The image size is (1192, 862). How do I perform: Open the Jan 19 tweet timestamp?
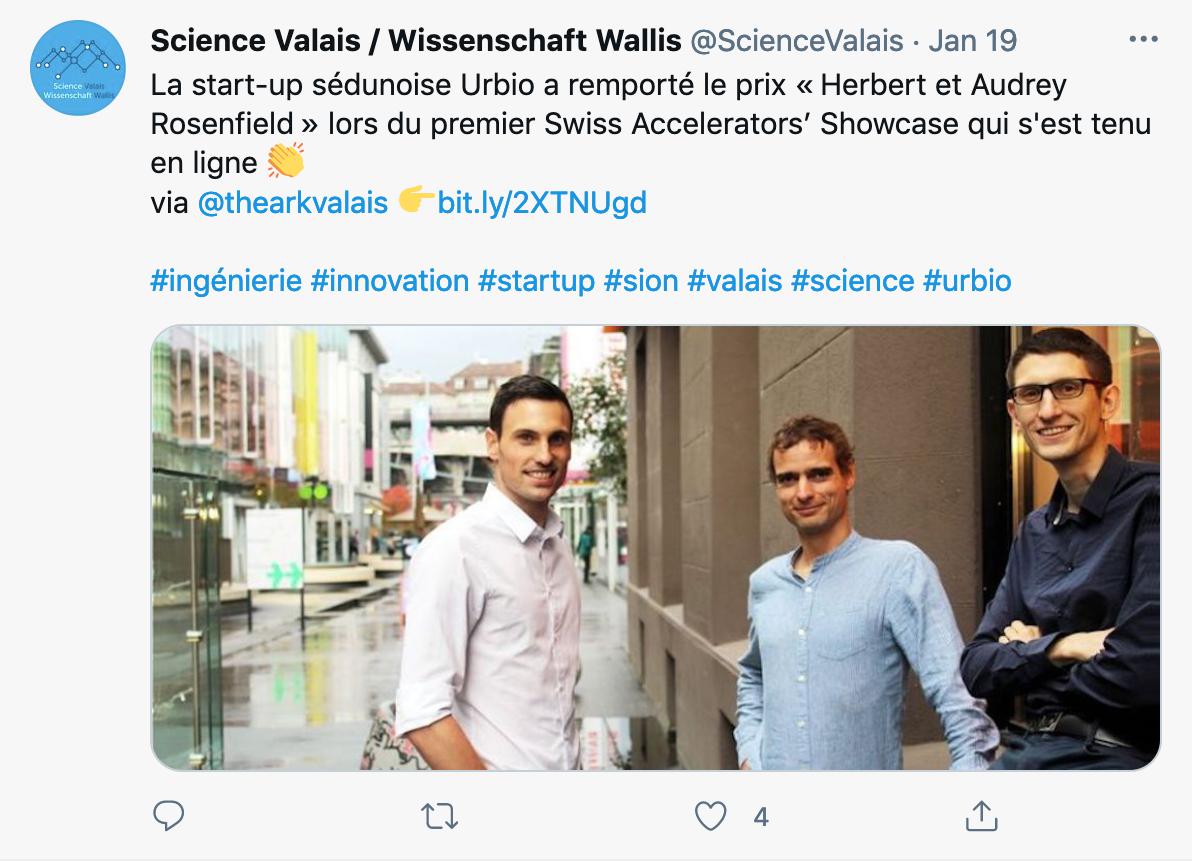pyautogui.click(x=972, y=41)
